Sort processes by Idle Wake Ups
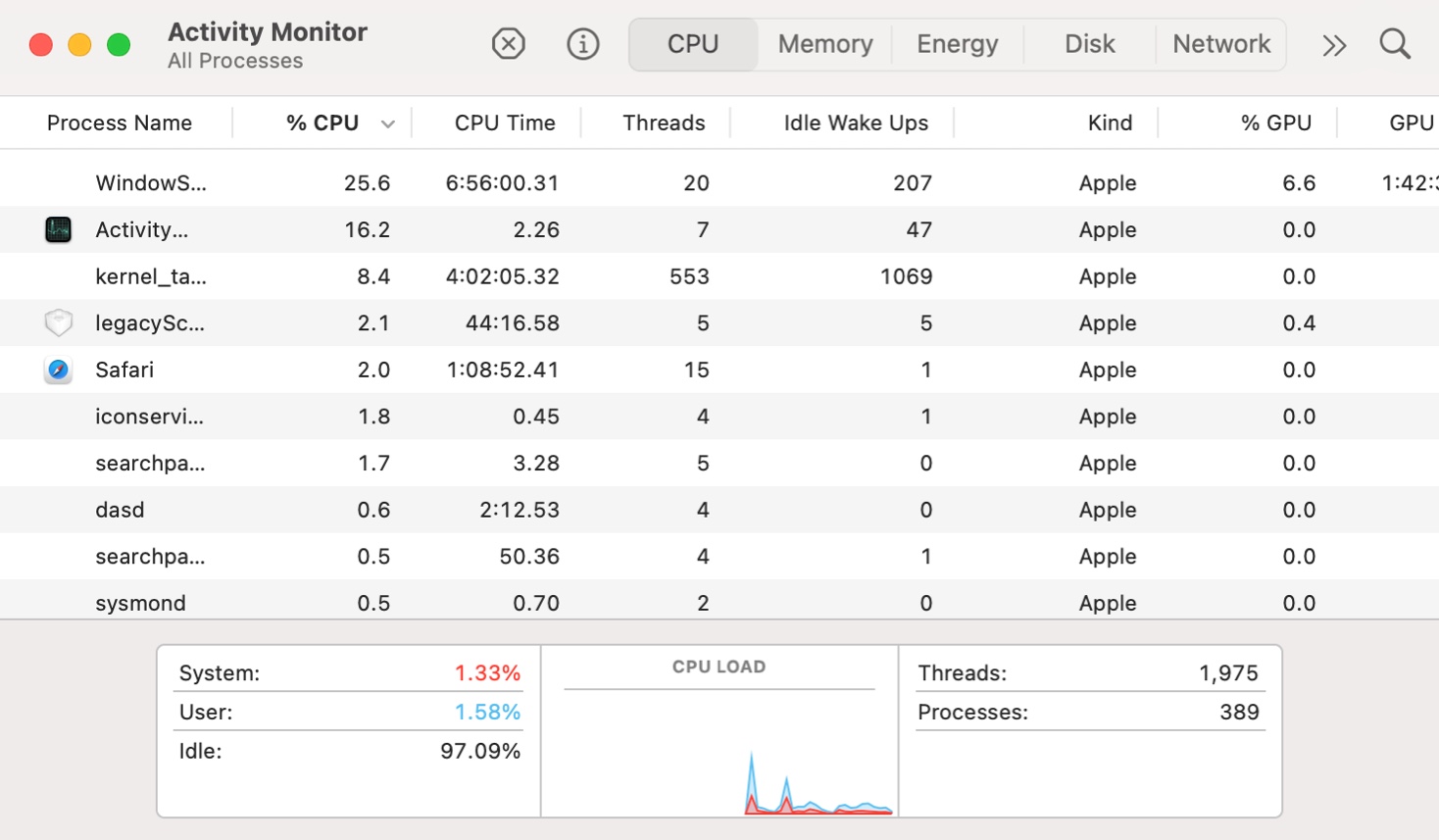 855,123
